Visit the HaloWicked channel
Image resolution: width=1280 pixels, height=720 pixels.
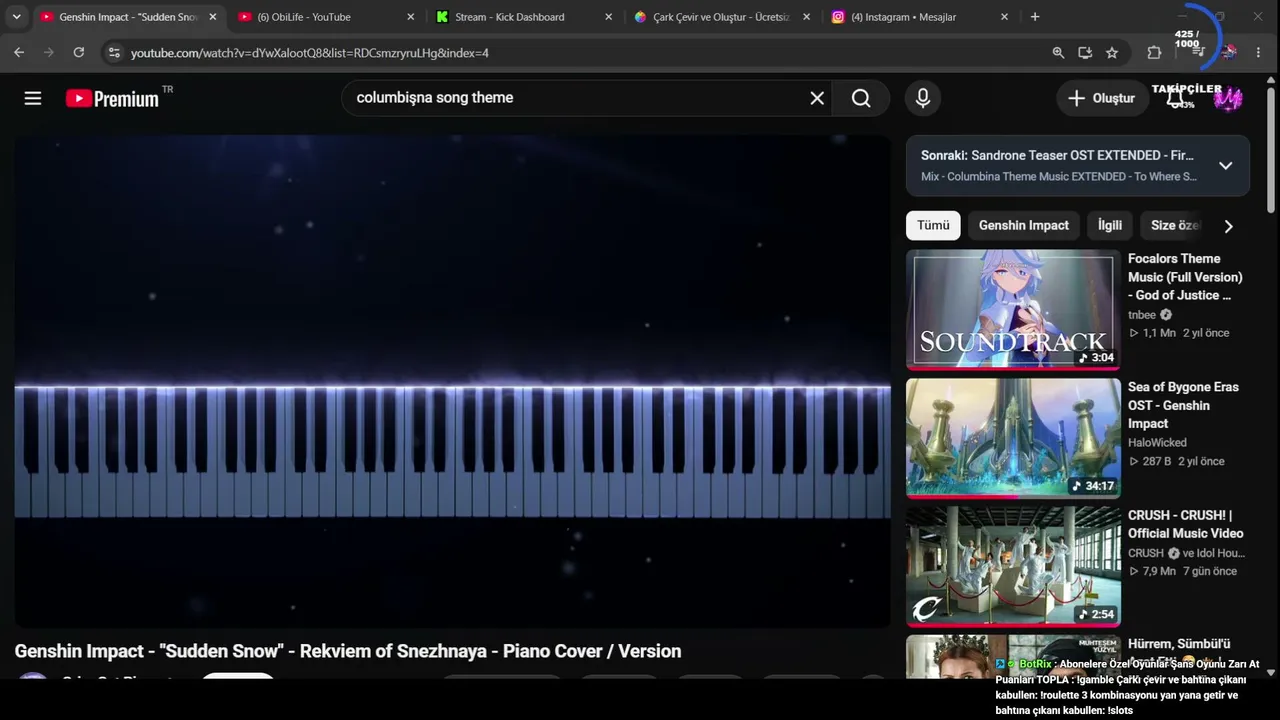click(1157, 443)
